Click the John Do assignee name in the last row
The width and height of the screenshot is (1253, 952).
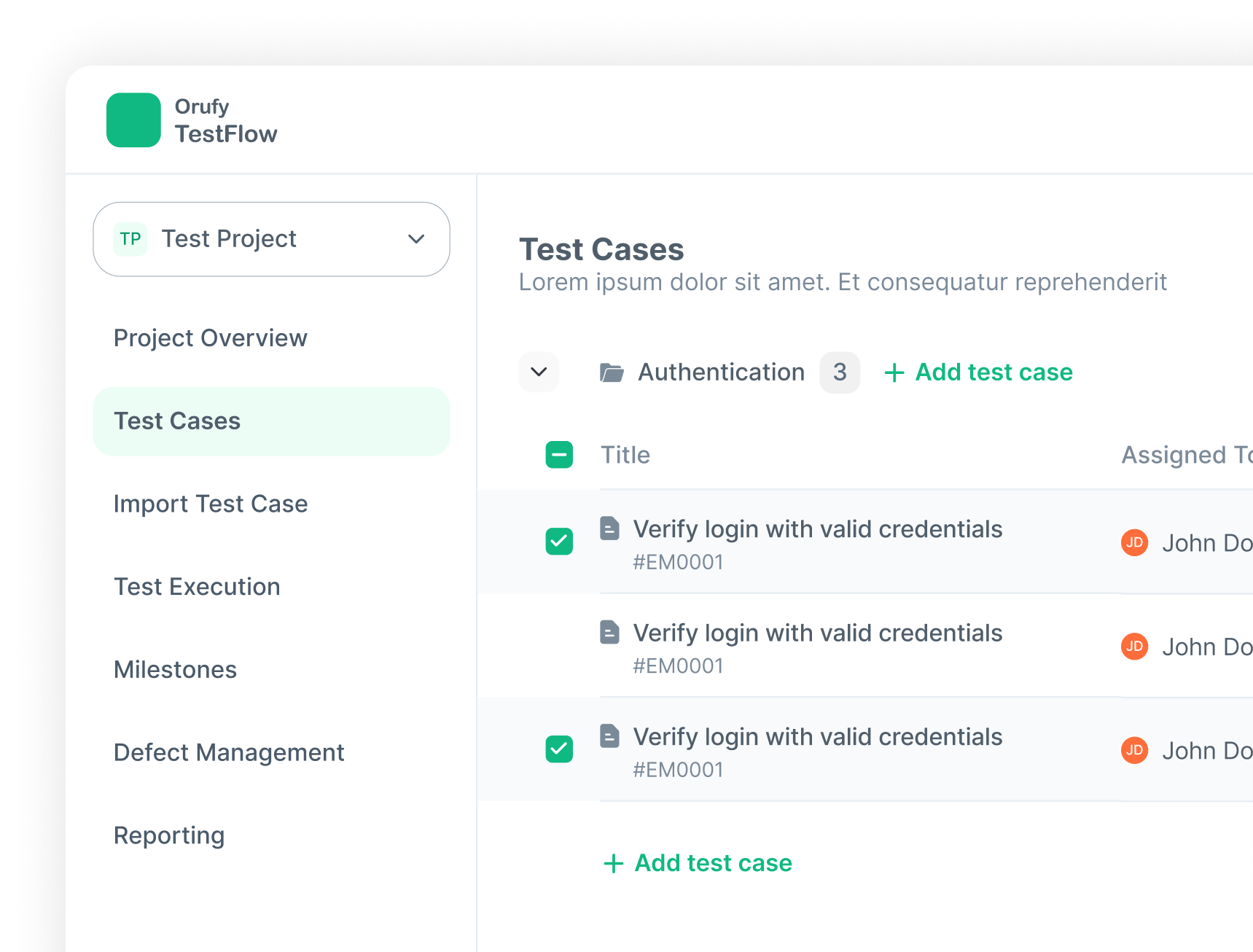(1207, 751)
